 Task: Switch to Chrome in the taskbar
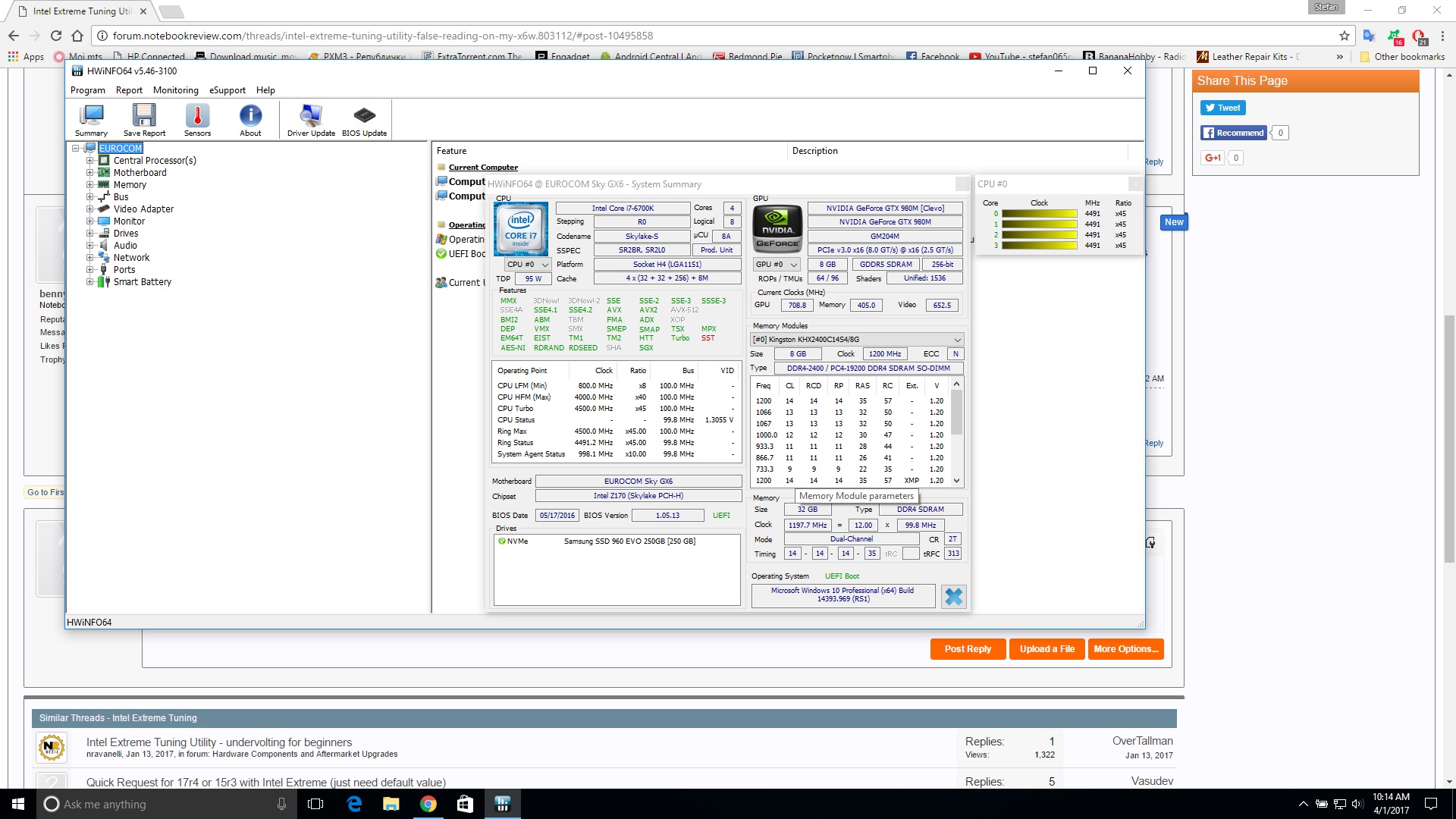click(428, 804)
